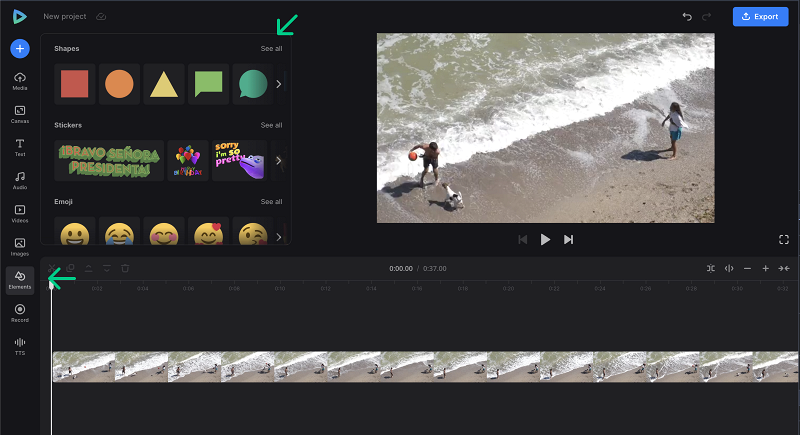Click the 0:00.00 current time display
This screenshot has height=435, width=800.
(401, 269)
